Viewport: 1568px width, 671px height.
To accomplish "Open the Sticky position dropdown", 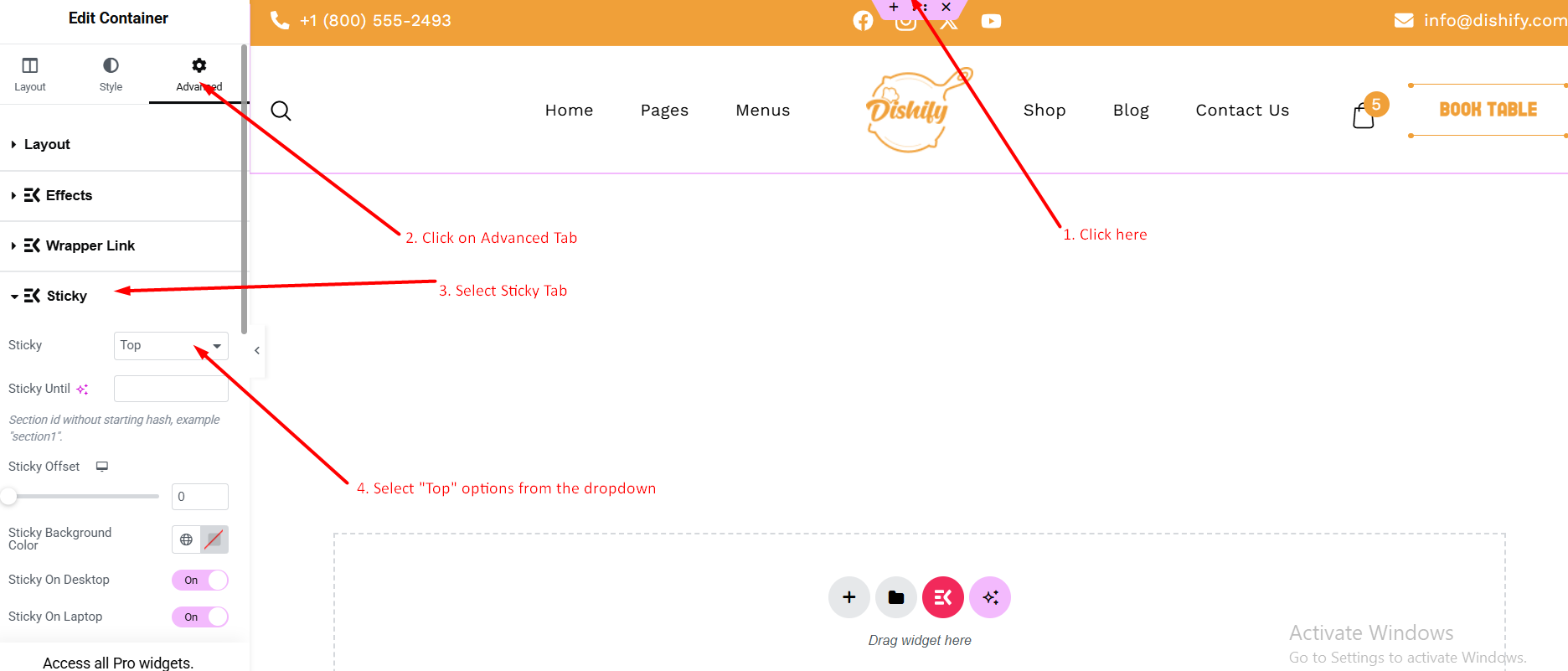I will 171,345.
